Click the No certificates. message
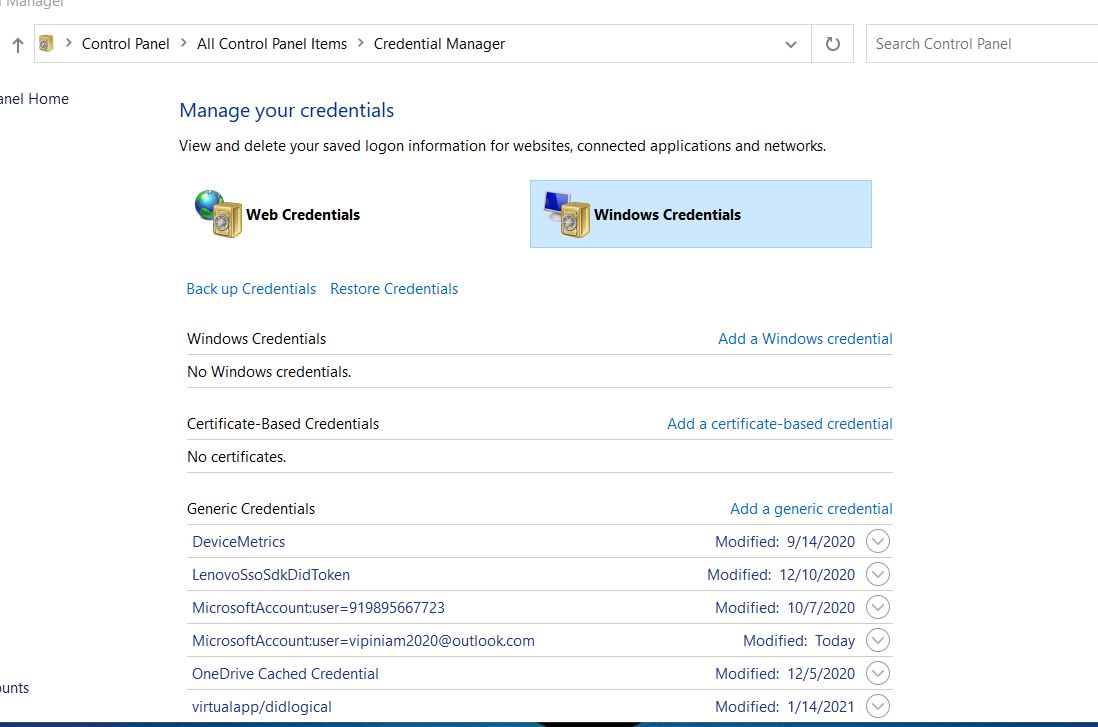Screen dimensions: 1098x727 237,457
